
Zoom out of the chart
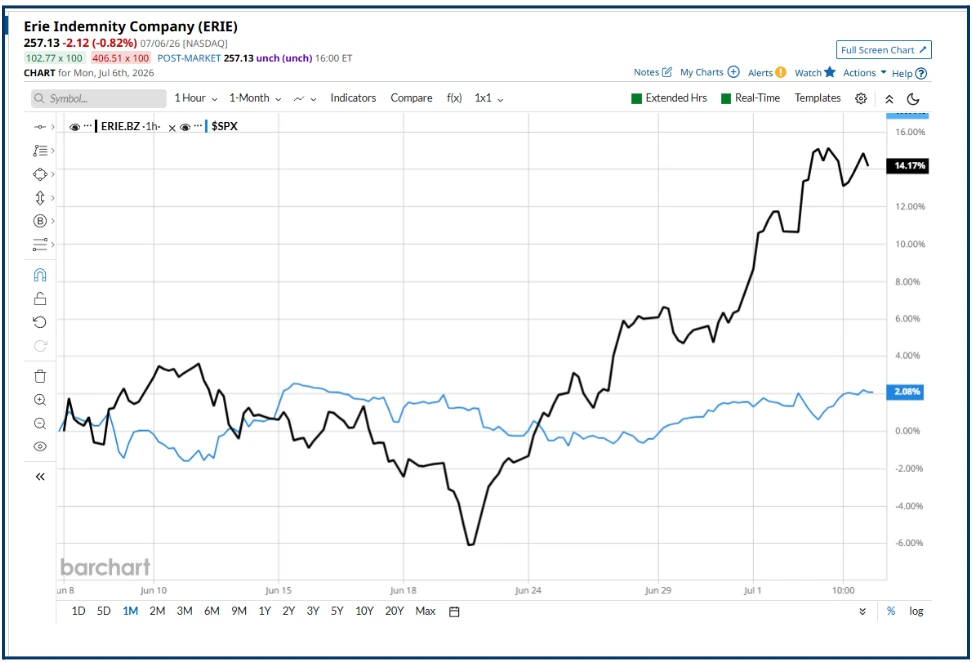[x=40, y=423]
